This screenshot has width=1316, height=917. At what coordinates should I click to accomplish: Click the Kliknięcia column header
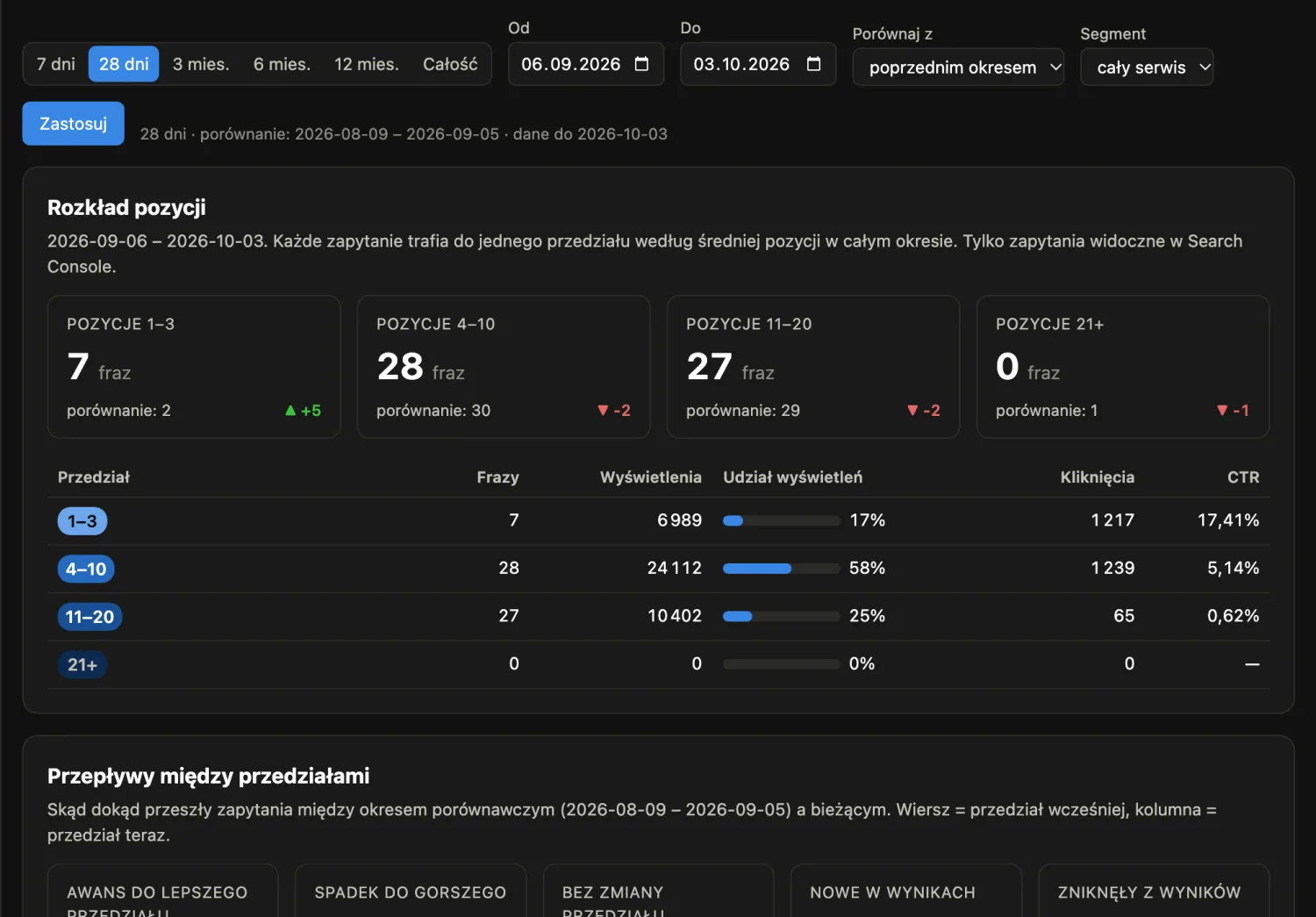pos(1097,477)
